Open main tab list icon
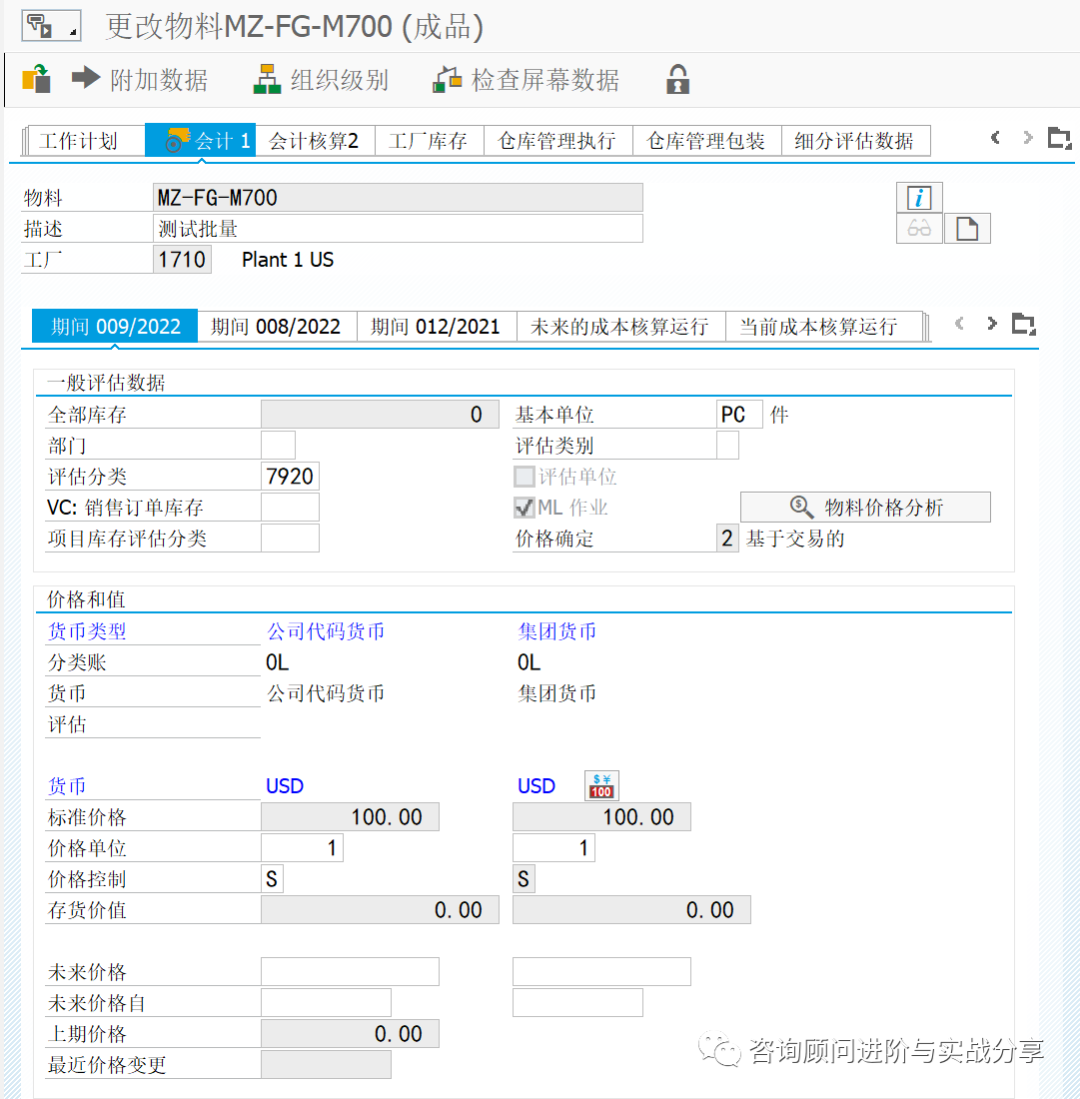 click(1060, 138)
